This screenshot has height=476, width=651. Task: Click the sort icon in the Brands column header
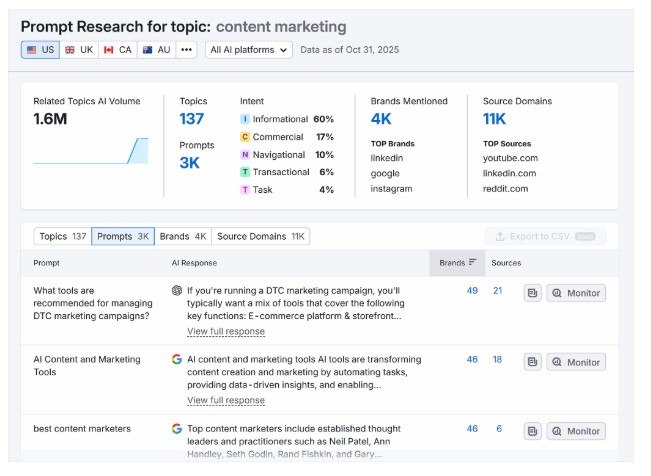click(x=472, y=263)
